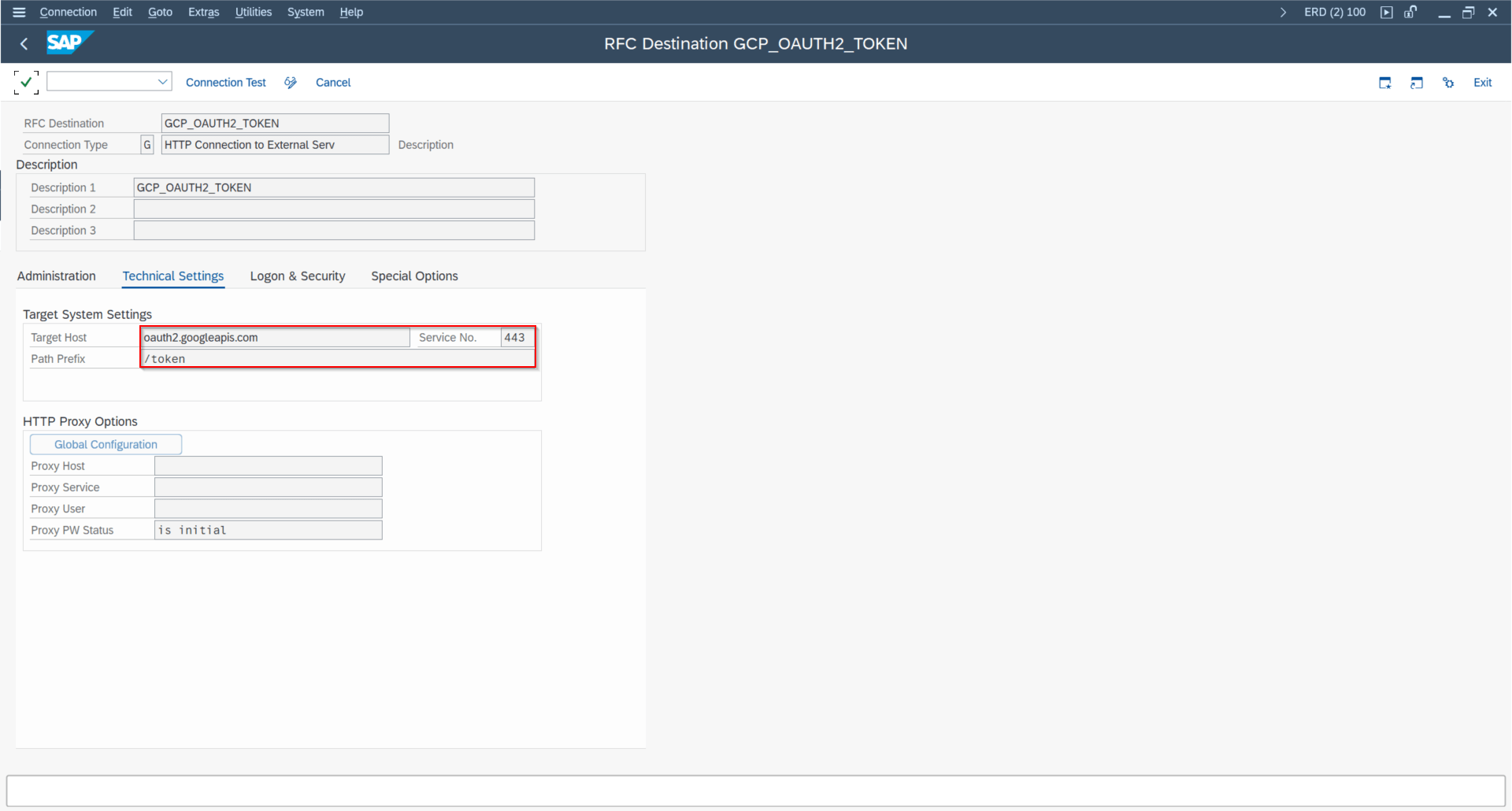
Task: Click the Proxy User field
Action: [x=269, y=509]
